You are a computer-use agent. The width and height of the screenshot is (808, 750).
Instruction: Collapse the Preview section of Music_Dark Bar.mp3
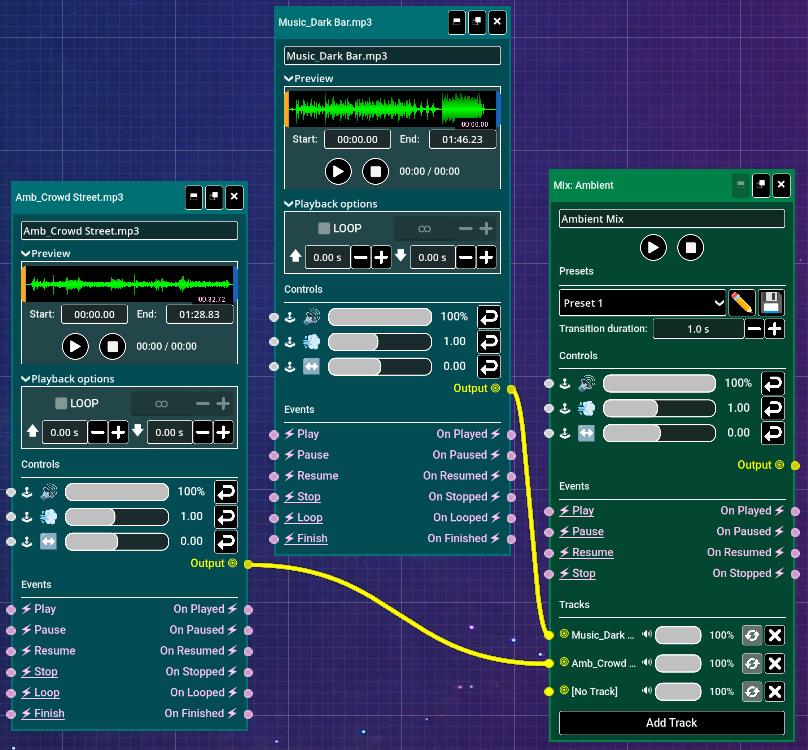pos(289,79)
